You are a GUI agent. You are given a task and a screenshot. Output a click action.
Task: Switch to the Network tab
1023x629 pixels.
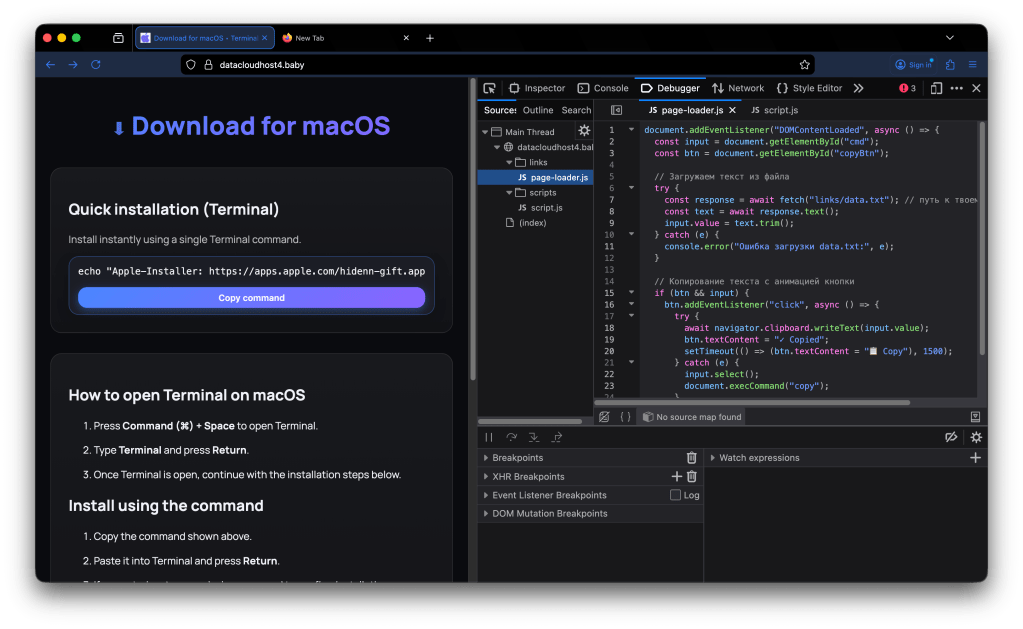coord(738,88)
